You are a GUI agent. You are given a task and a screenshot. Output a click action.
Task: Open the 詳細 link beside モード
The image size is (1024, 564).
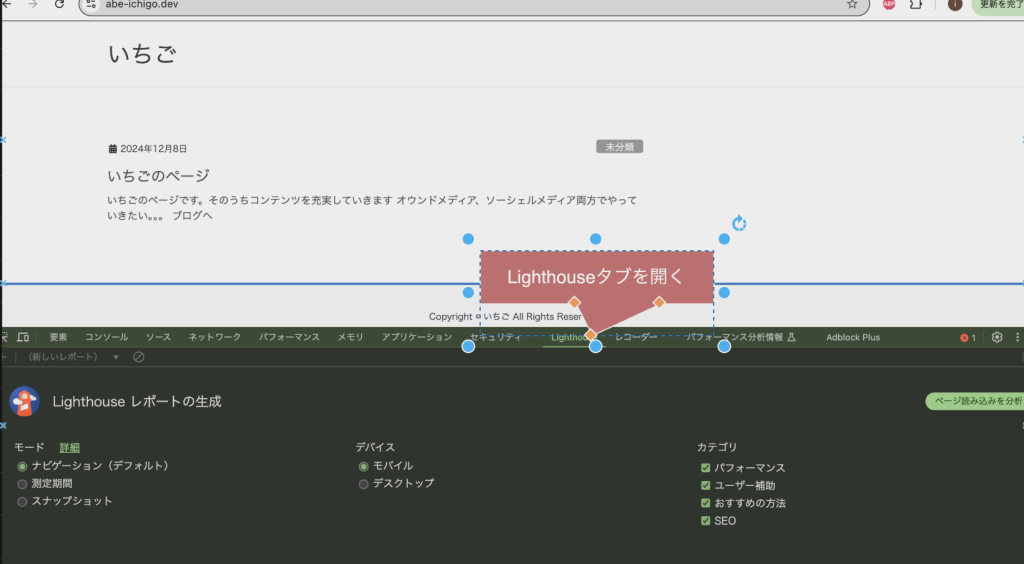coord(69,448)
